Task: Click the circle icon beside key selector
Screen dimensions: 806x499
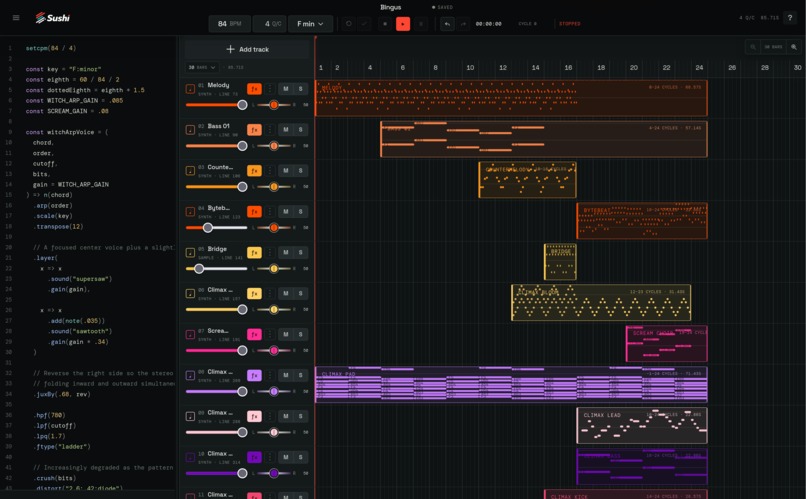Action: pyautogui.click(x=349, y=24)
